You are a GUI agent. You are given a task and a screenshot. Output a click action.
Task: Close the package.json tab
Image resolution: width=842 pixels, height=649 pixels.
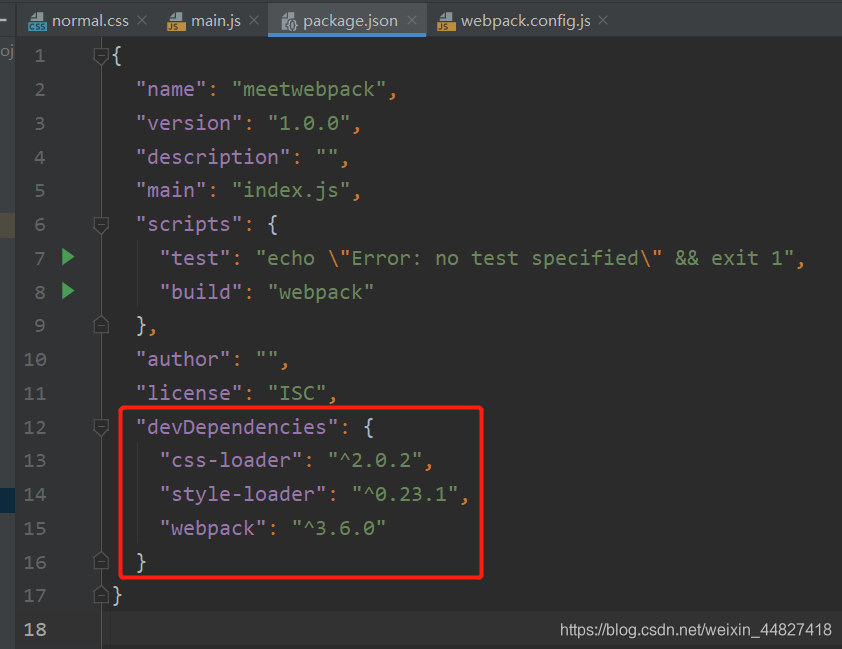(412, 20)
